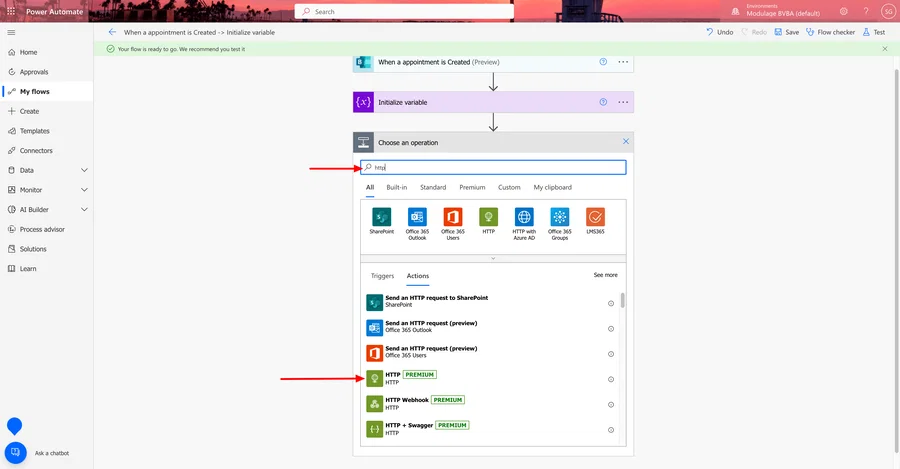This screenshot has width=900, height=469.
Task: Show info for HTTP Webhook action
Action: (611, 405)
